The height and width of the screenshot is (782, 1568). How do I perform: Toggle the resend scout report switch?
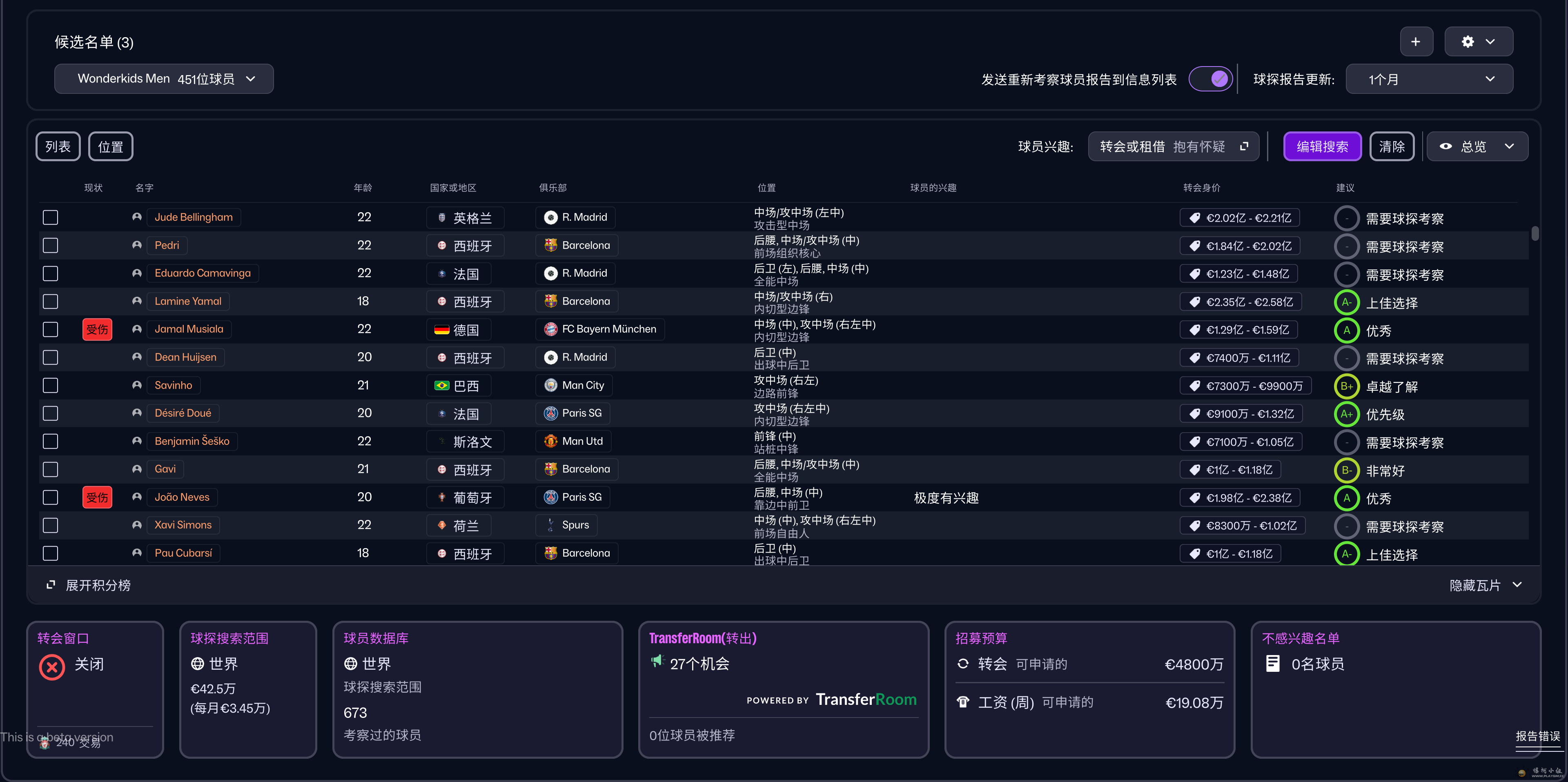[1211, 79]
